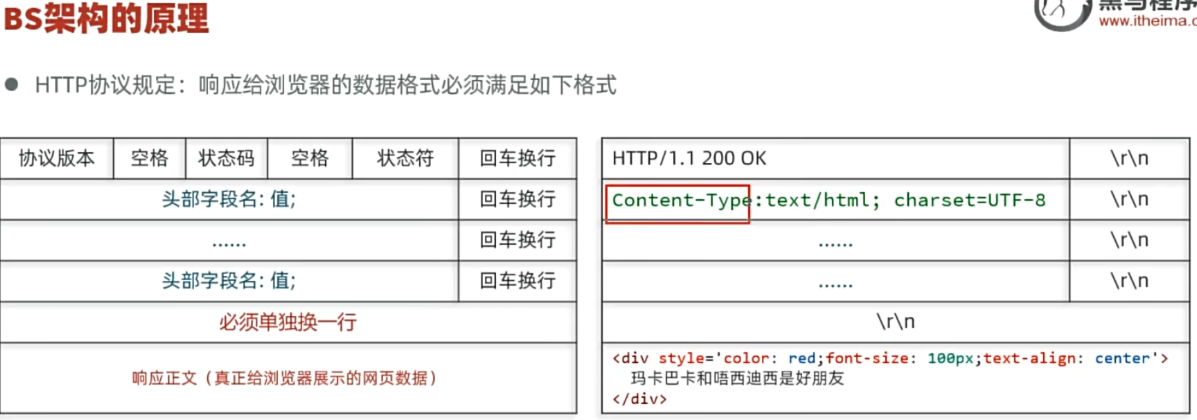Click the HTTP/1.1 200 OK cell
1197x420 pixels.
click(836, 159)
